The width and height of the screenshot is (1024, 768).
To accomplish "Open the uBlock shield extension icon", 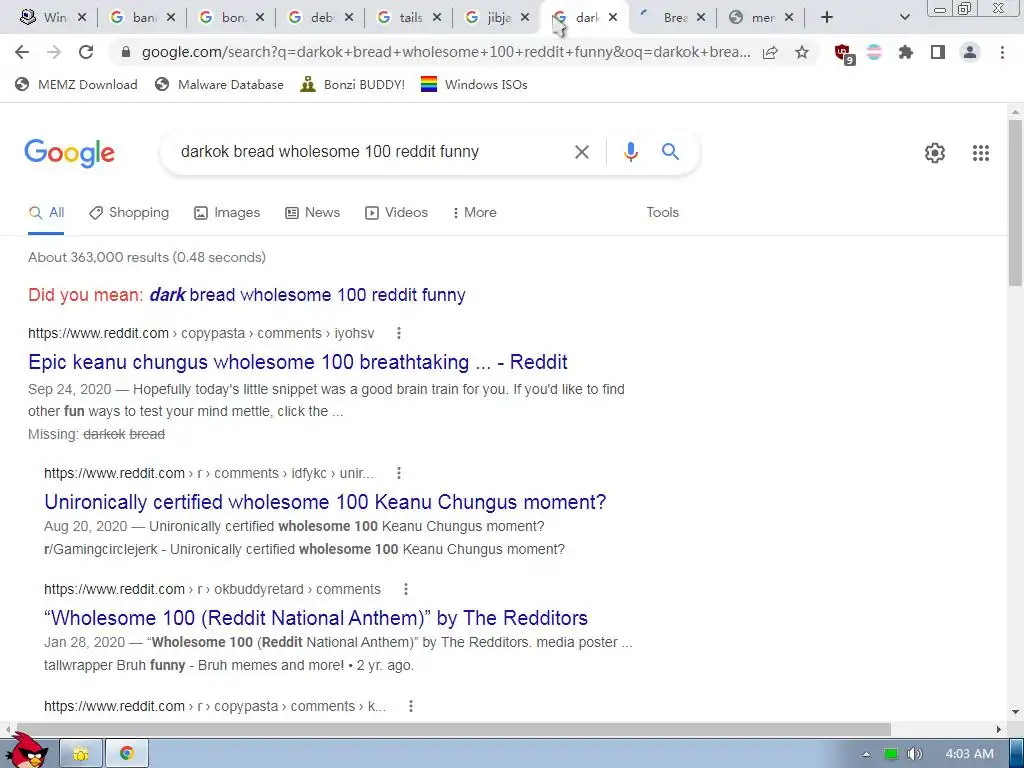I will pos(844,54).
